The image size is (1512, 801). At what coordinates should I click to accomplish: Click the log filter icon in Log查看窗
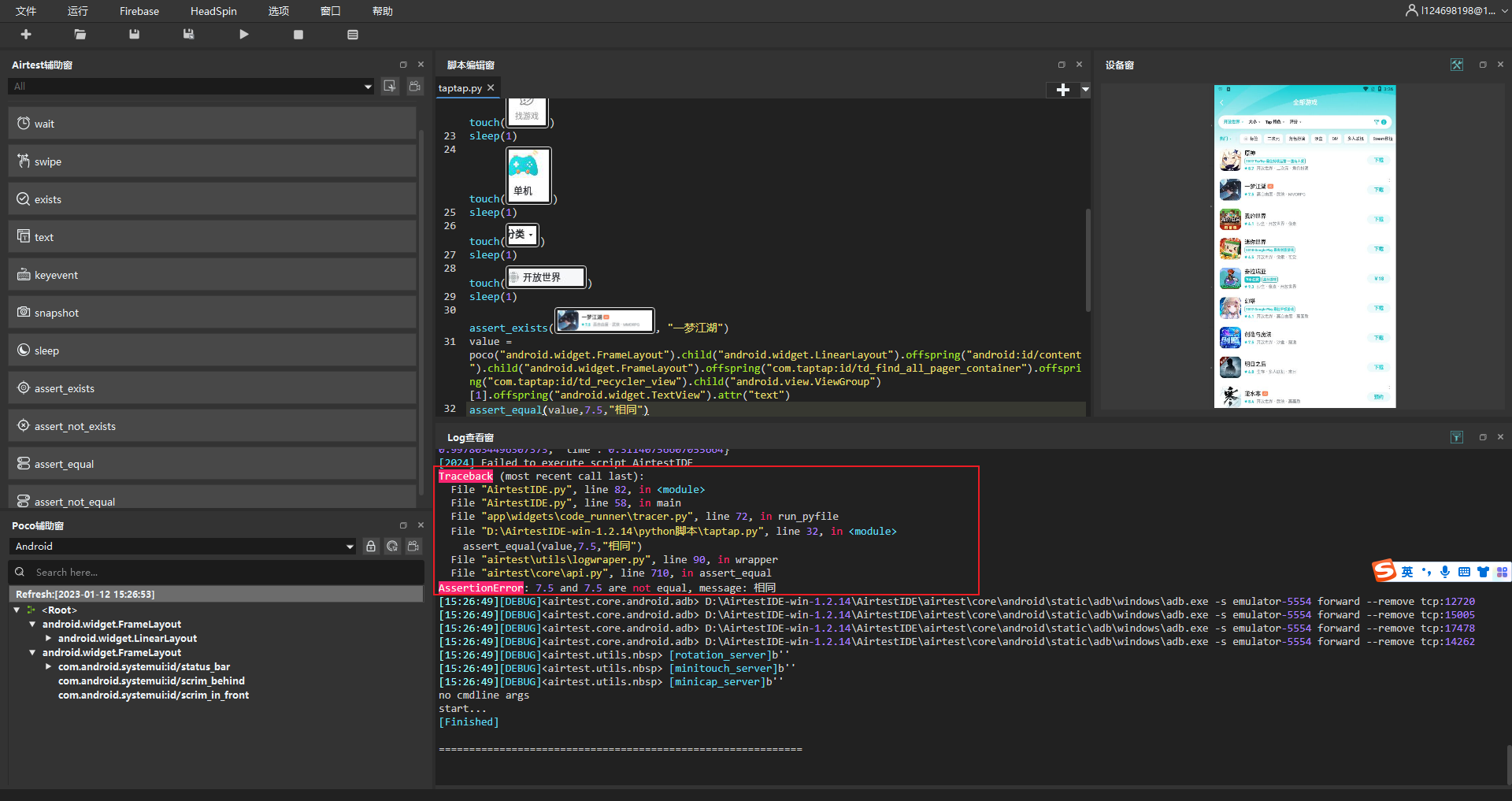(1457, 437)
